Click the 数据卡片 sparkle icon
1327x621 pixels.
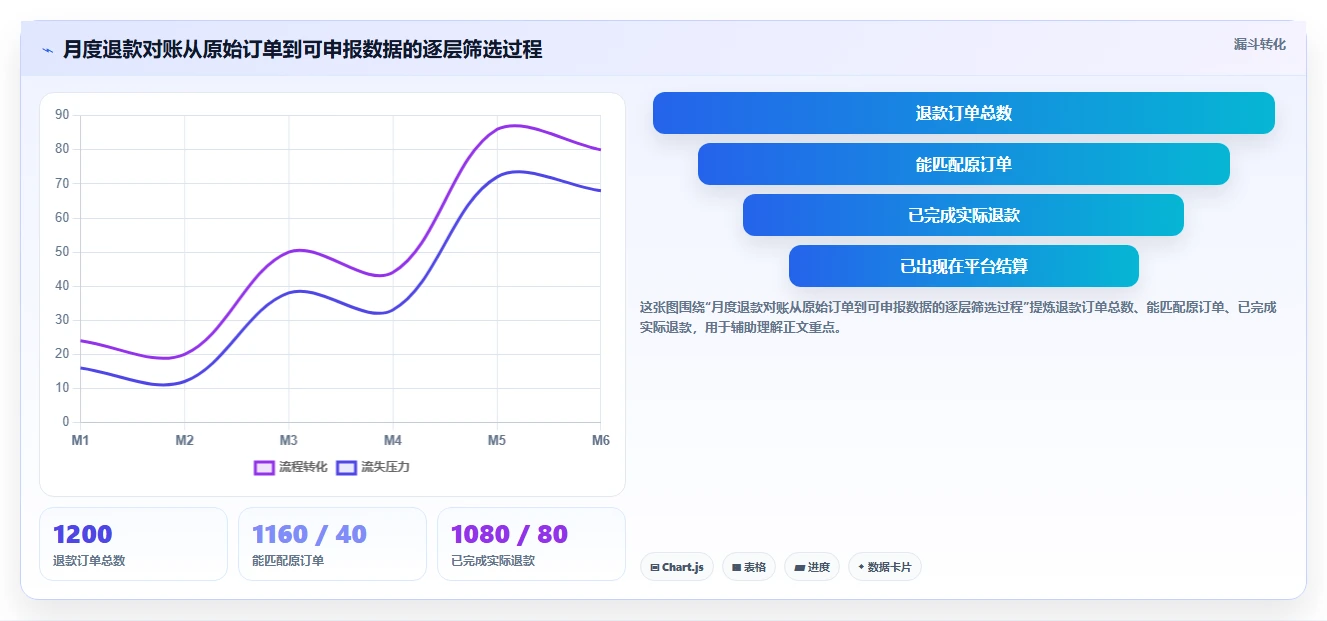point(861,567)
